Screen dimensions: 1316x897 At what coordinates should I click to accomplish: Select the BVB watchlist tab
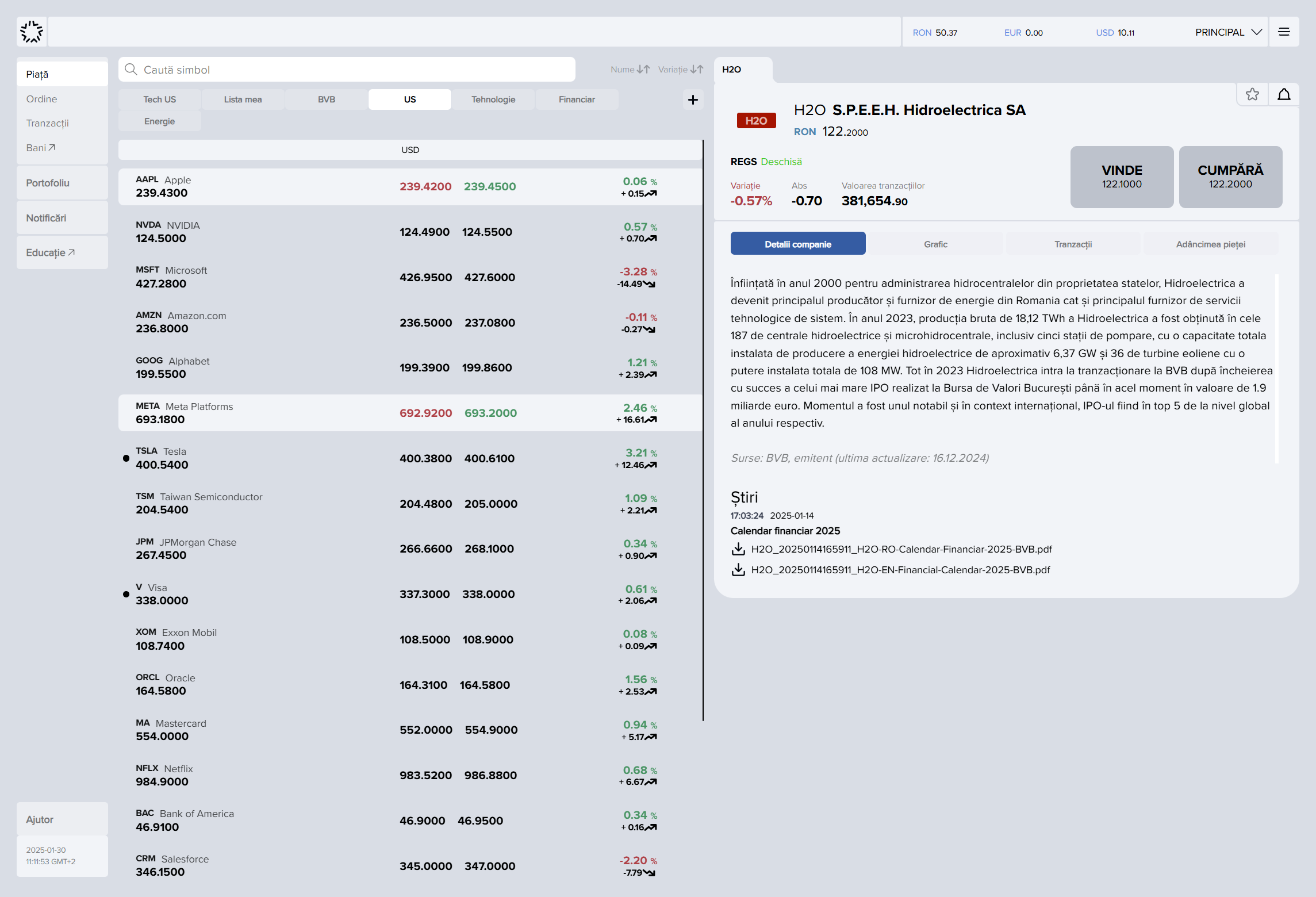pyautogui.click(x=327, y=99)
